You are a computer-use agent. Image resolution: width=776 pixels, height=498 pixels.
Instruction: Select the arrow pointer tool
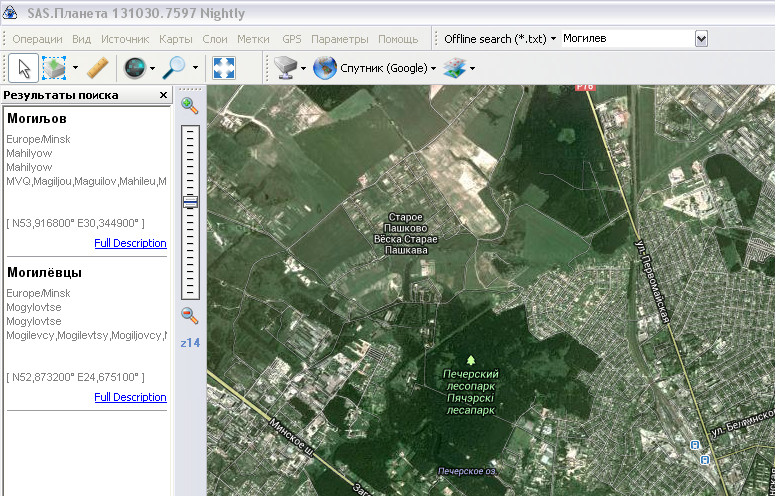[x=24, y=68]
